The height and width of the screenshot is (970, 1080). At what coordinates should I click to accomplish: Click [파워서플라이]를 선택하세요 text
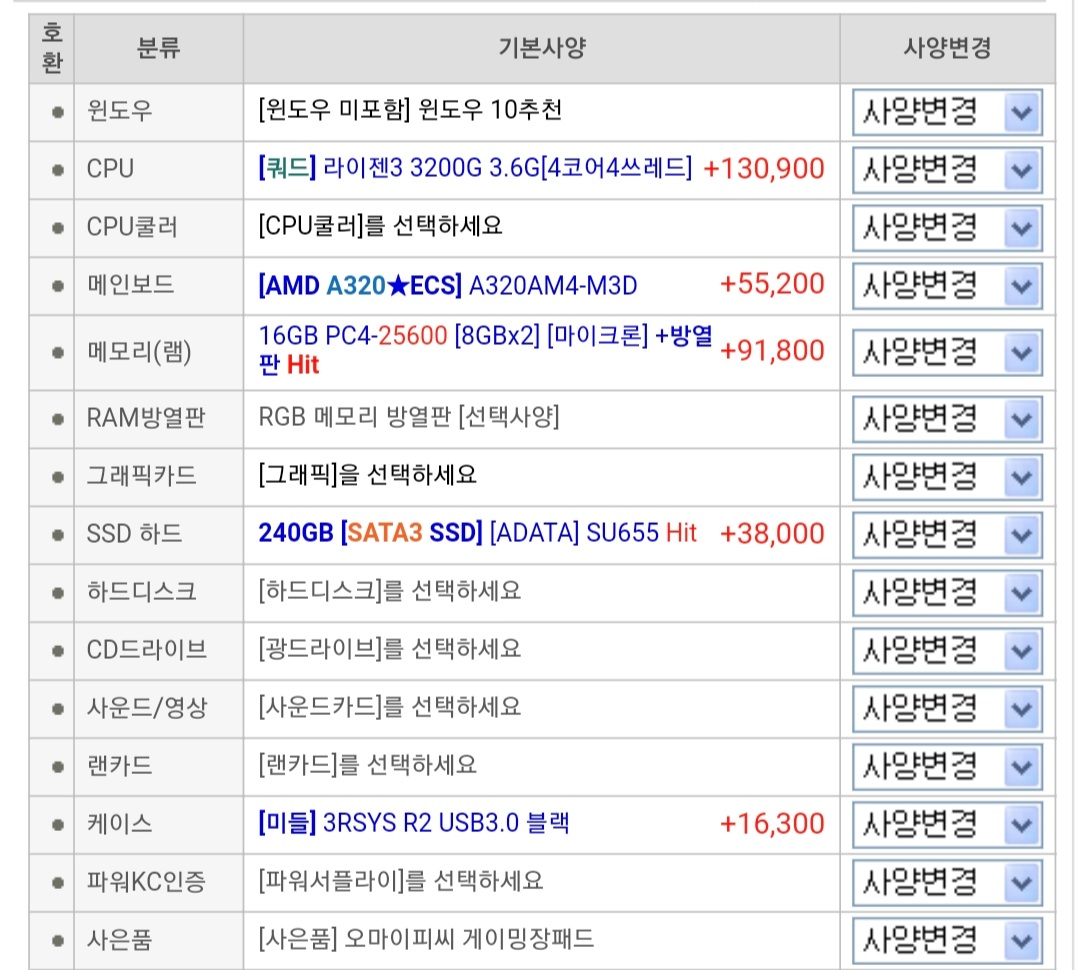tap(401, 881)
